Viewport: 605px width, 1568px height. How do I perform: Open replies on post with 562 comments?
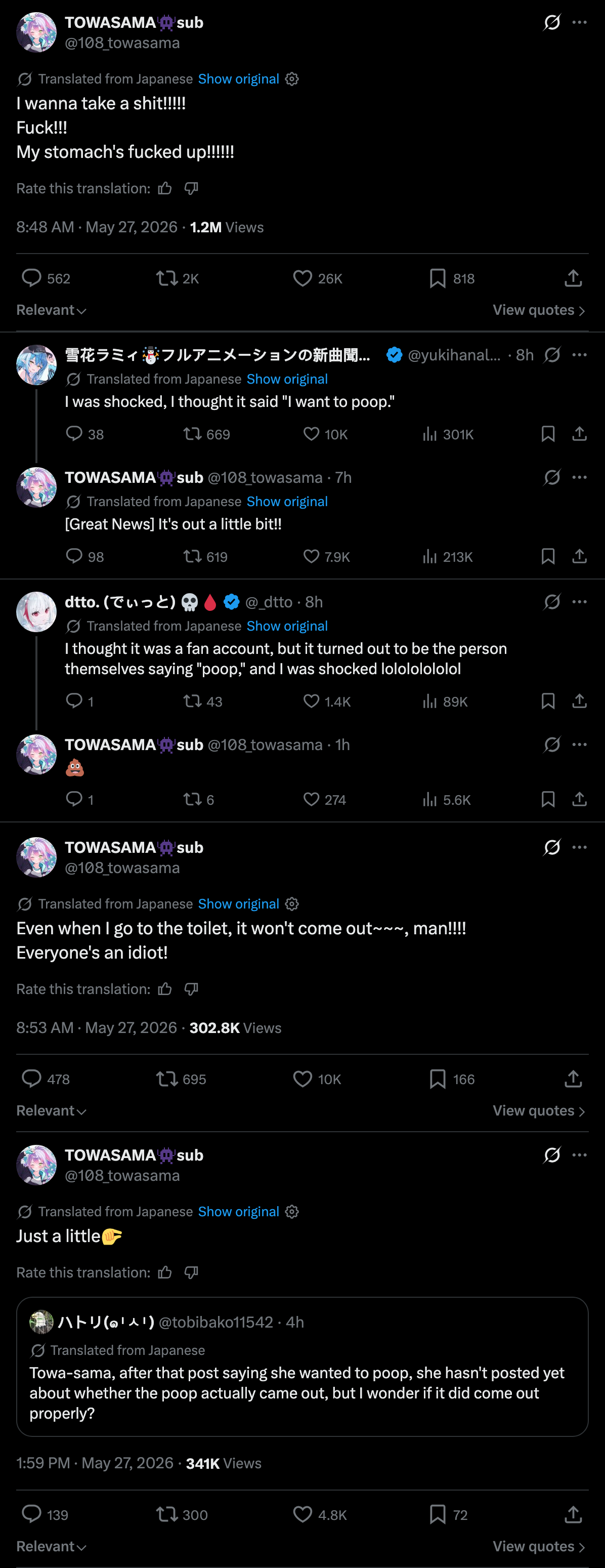tap(31, 278)
